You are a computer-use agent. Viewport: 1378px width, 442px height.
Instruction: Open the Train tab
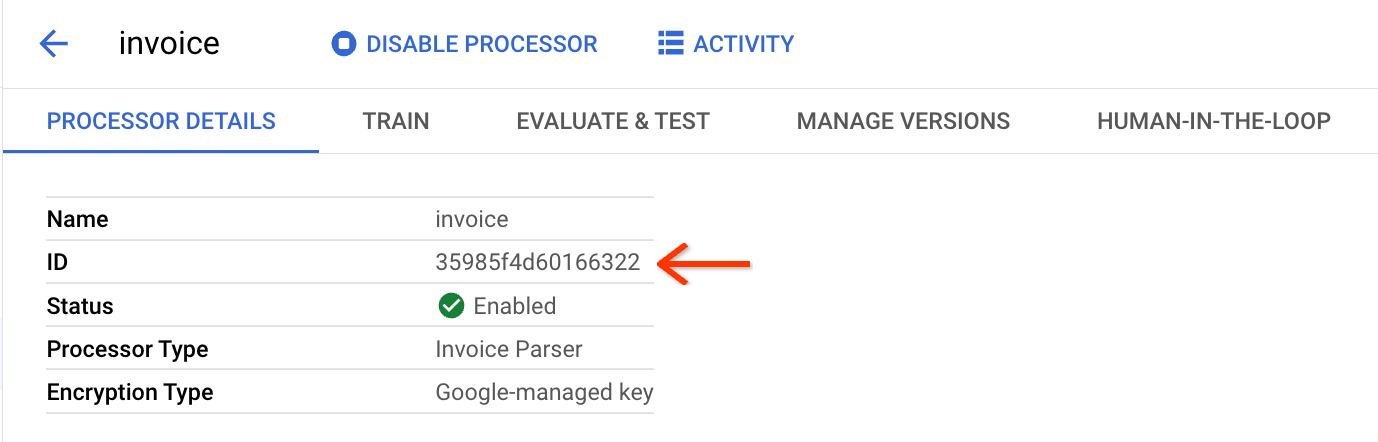point(396,122)
